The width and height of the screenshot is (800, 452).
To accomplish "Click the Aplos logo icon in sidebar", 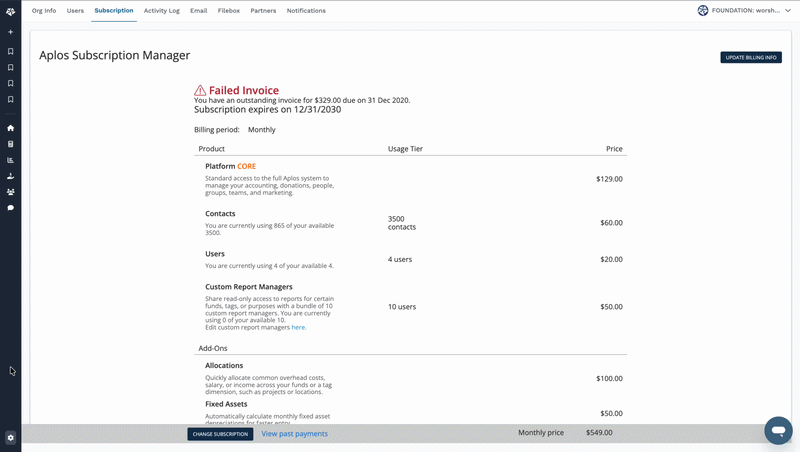I will [x=10, y=11].
